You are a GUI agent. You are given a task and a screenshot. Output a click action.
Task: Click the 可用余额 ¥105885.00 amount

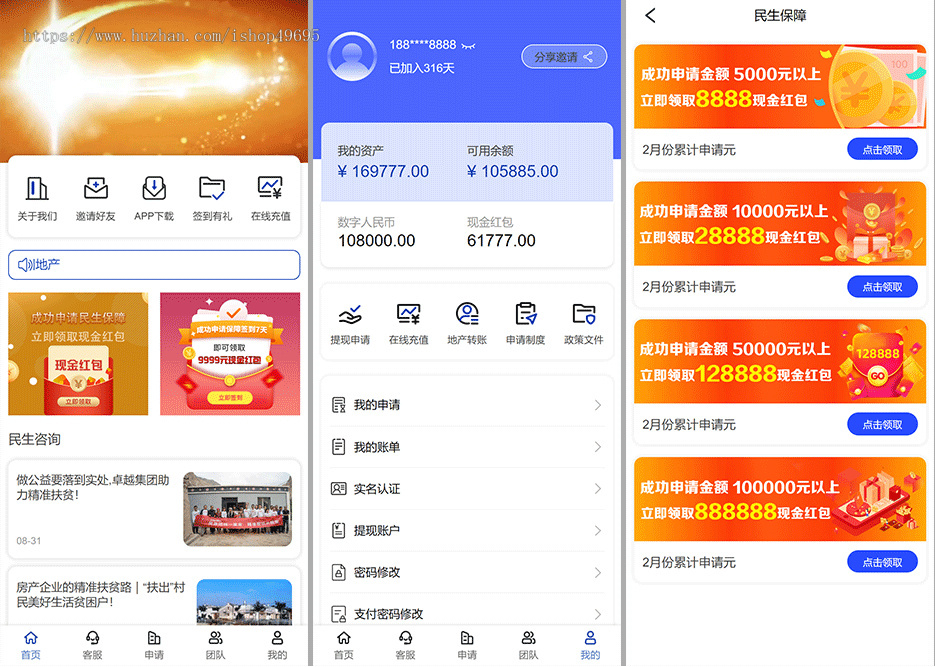click(x=512, y=172)
